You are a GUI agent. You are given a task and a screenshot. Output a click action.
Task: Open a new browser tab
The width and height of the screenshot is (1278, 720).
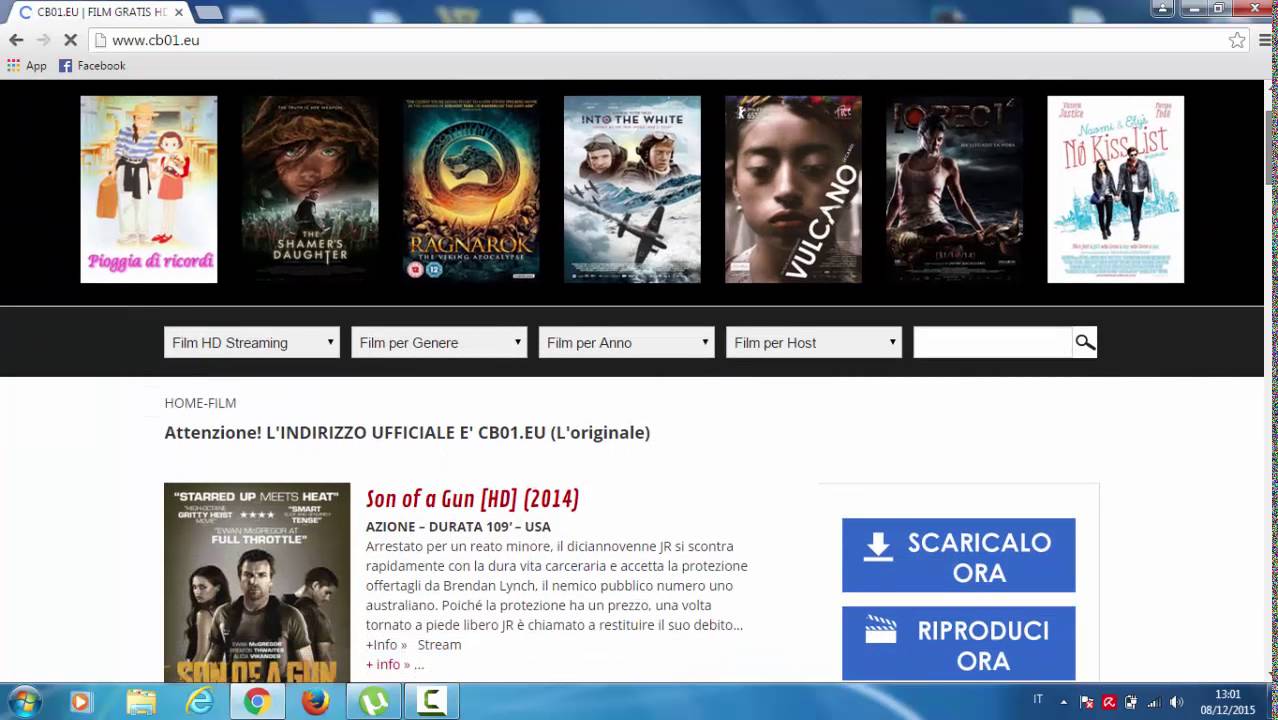coord(208,12)
